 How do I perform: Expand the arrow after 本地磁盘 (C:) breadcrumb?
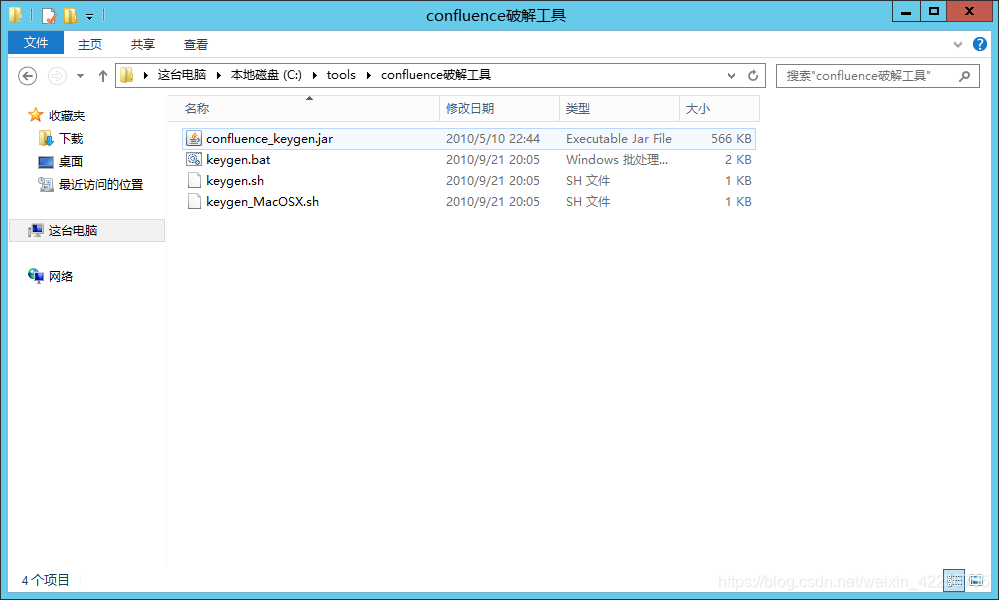click(x=314, y=75)
